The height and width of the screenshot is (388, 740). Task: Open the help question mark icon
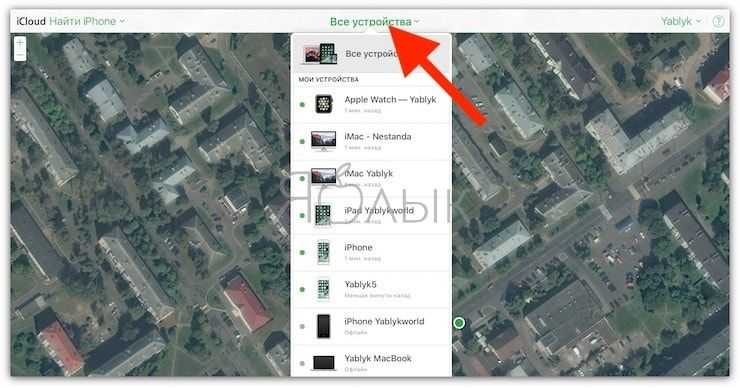pos(718,21)
